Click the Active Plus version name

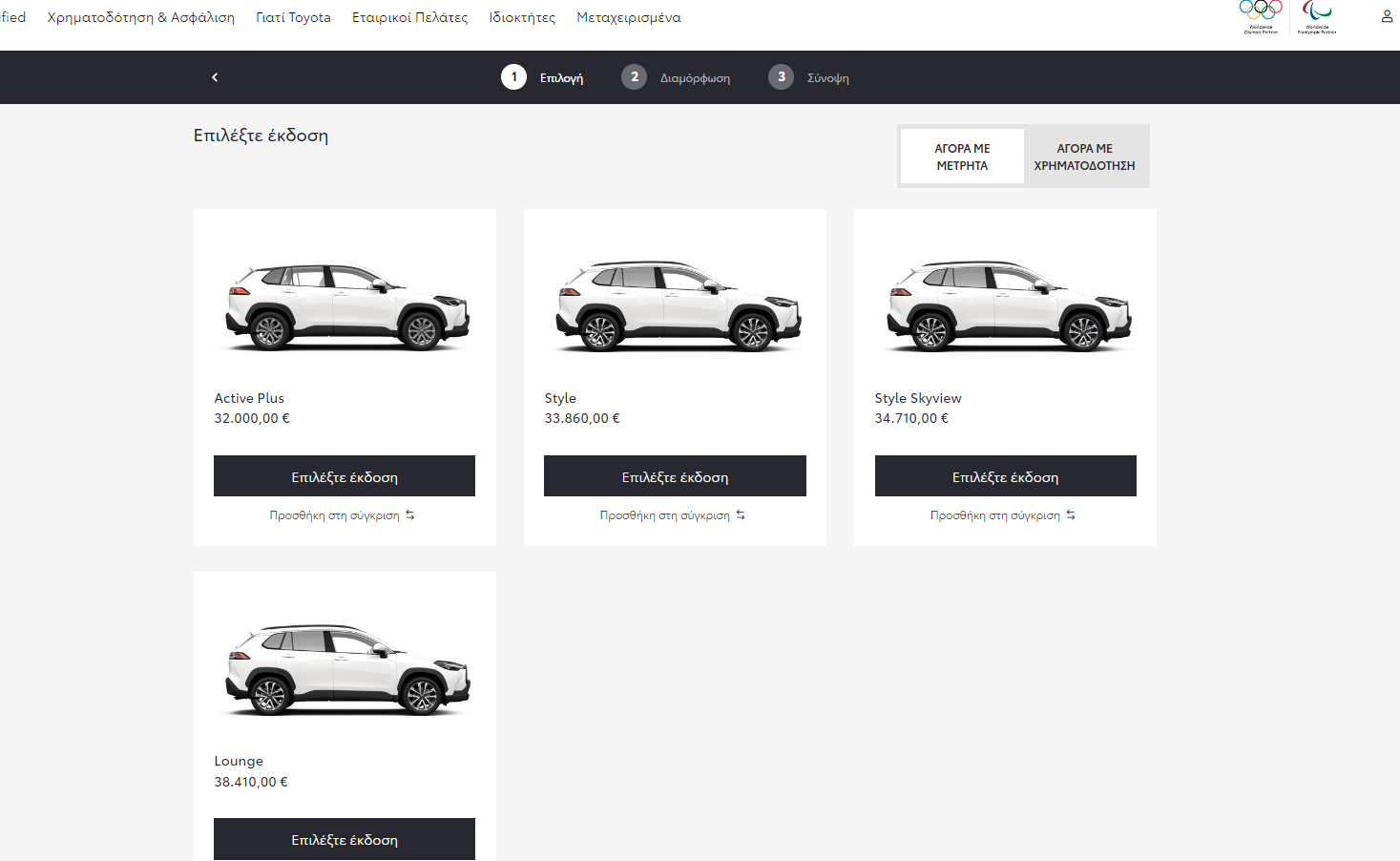tap(249, 398)
